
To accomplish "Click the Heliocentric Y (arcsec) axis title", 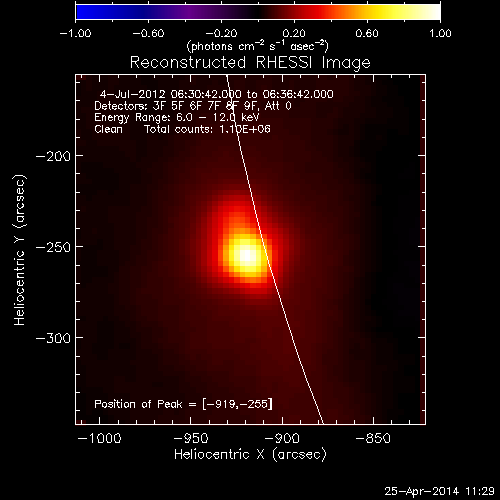I will [x=19, y=250].
